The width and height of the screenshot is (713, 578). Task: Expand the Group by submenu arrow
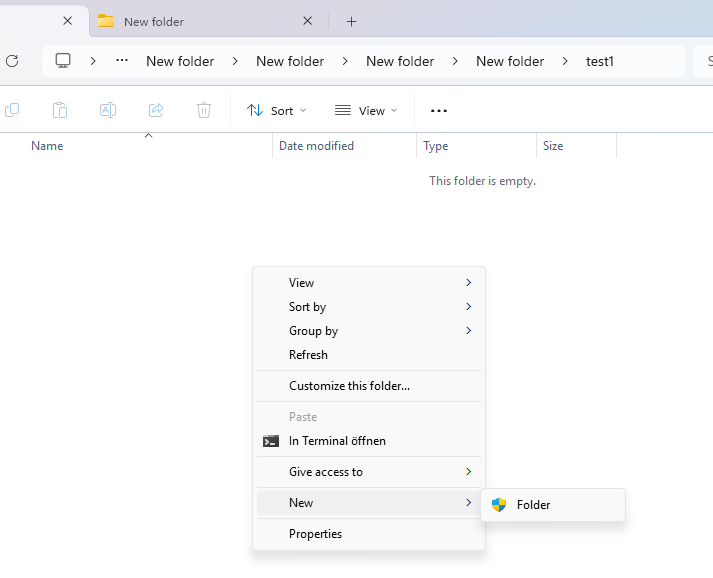[469, 331]
